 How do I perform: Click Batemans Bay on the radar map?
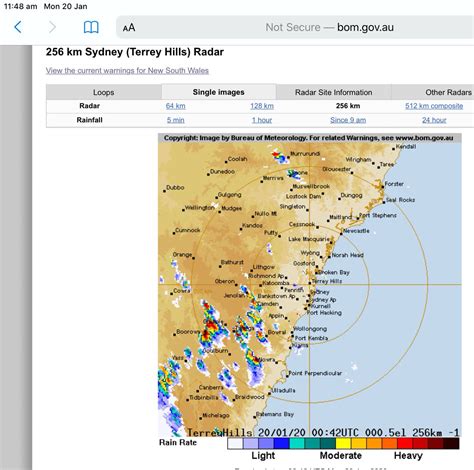point(275,414)
